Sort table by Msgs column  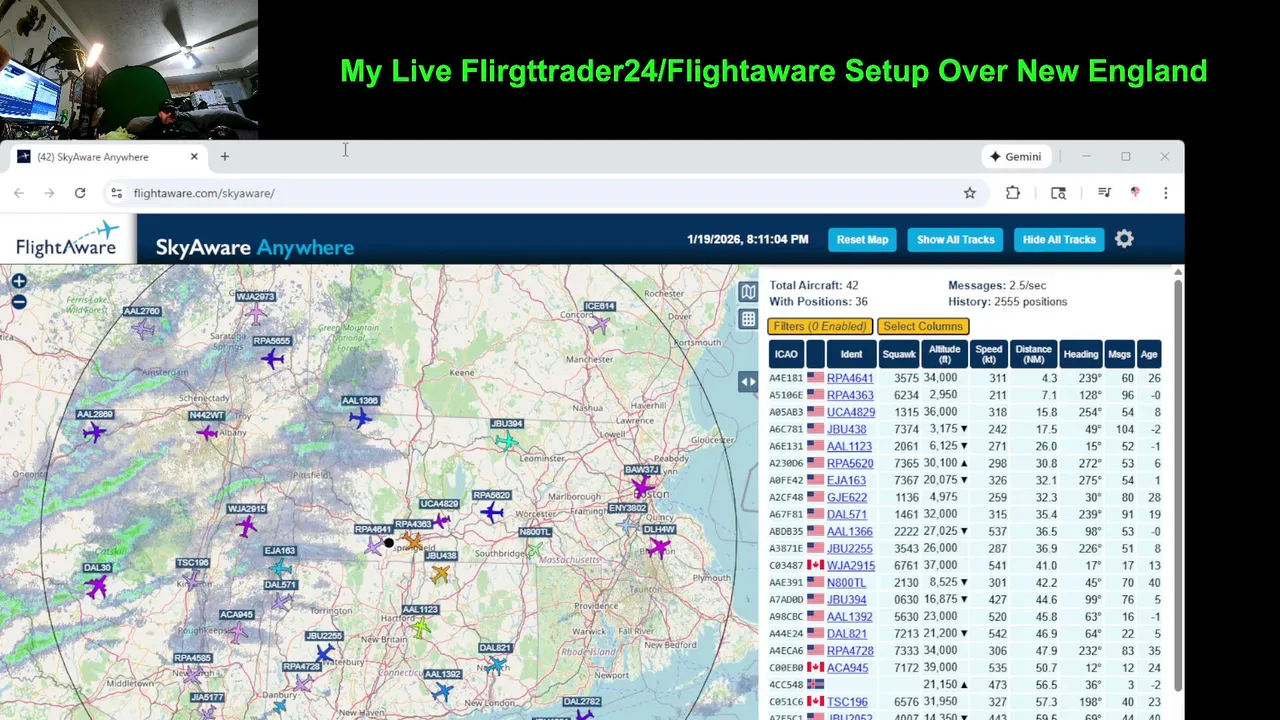coord(1120,354)
